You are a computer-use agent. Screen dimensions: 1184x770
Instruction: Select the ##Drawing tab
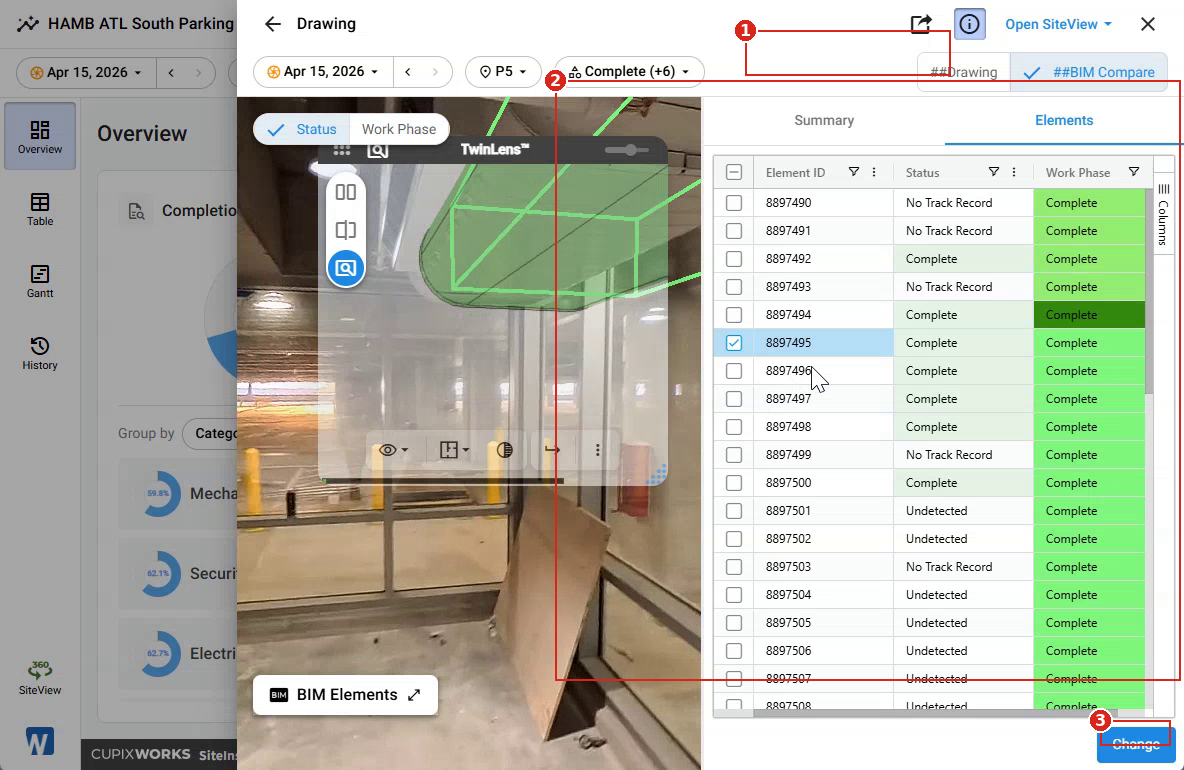[x=964, y=72]
